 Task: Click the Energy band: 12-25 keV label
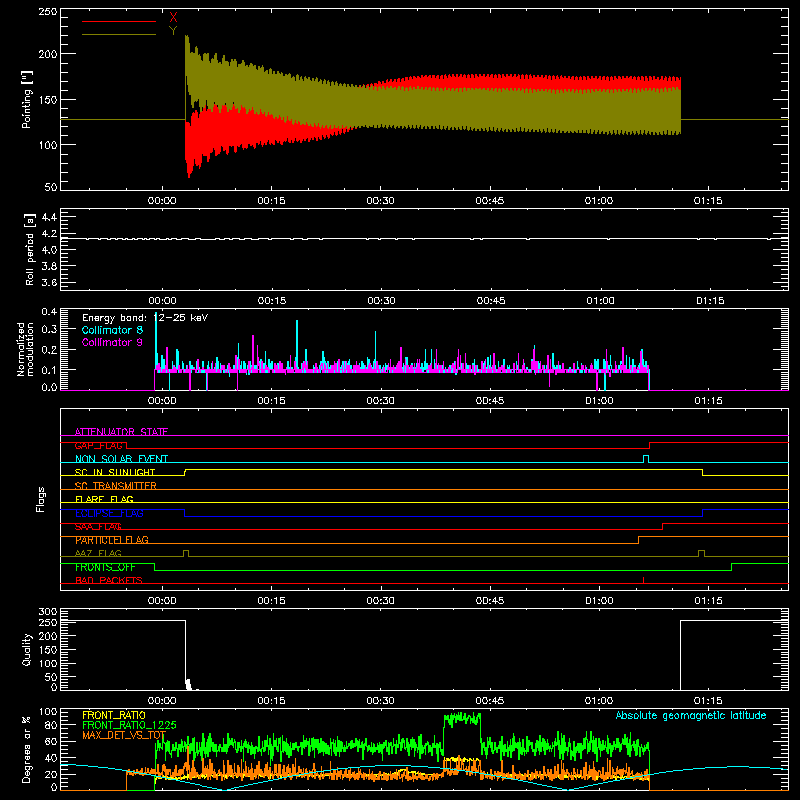(x=145, y=318)
